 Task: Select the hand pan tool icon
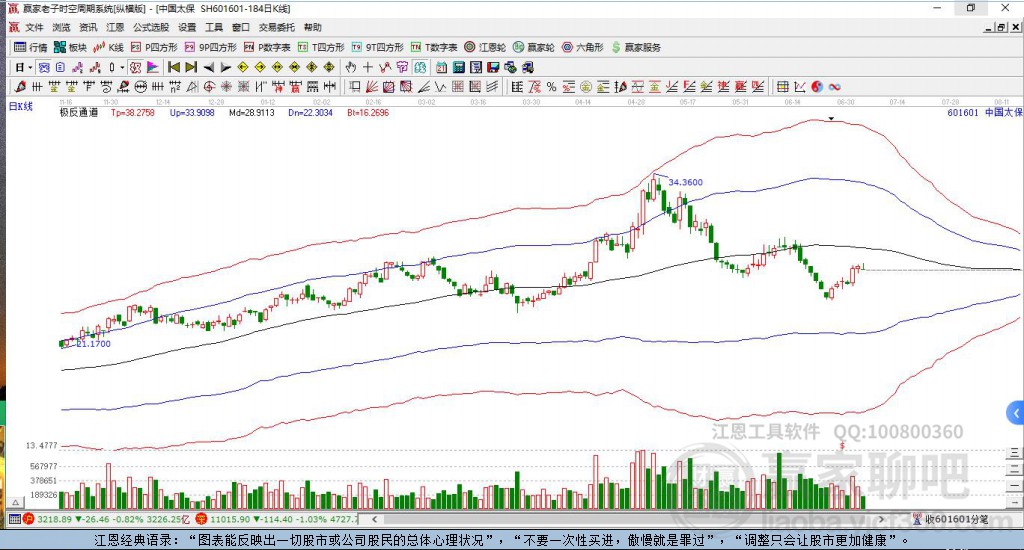[x=351, y=67]
